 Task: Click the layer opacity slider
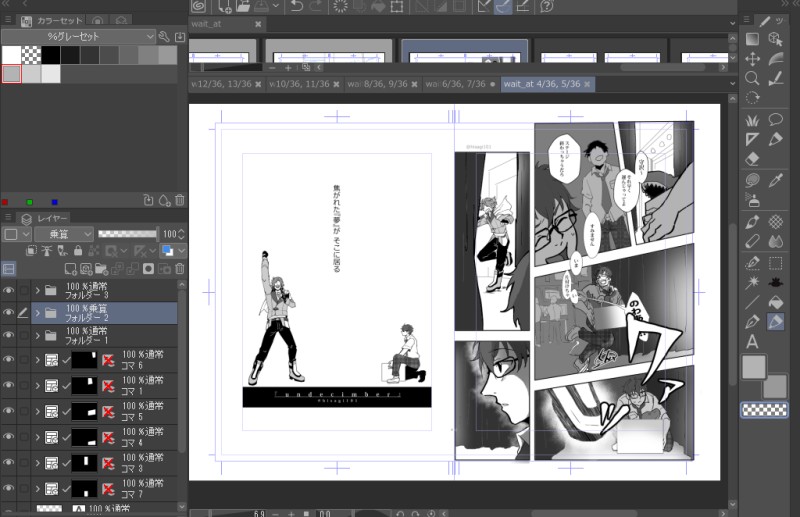(x=126, y=234)
